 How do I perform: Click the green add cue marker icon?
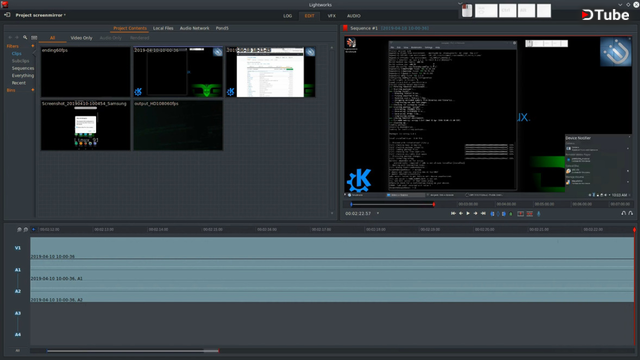[x=511, y=213]
